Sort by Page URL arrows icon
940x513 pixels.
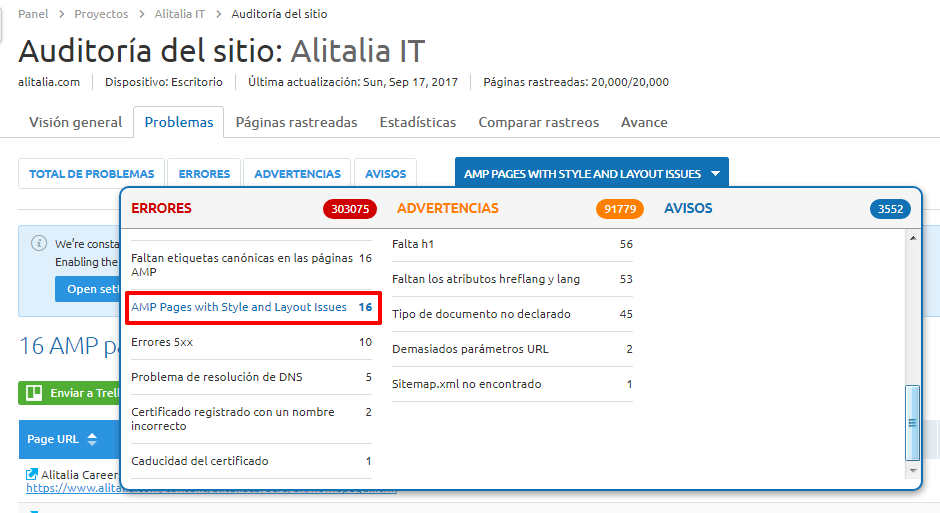pyautogui.click(x=92, y=439)
